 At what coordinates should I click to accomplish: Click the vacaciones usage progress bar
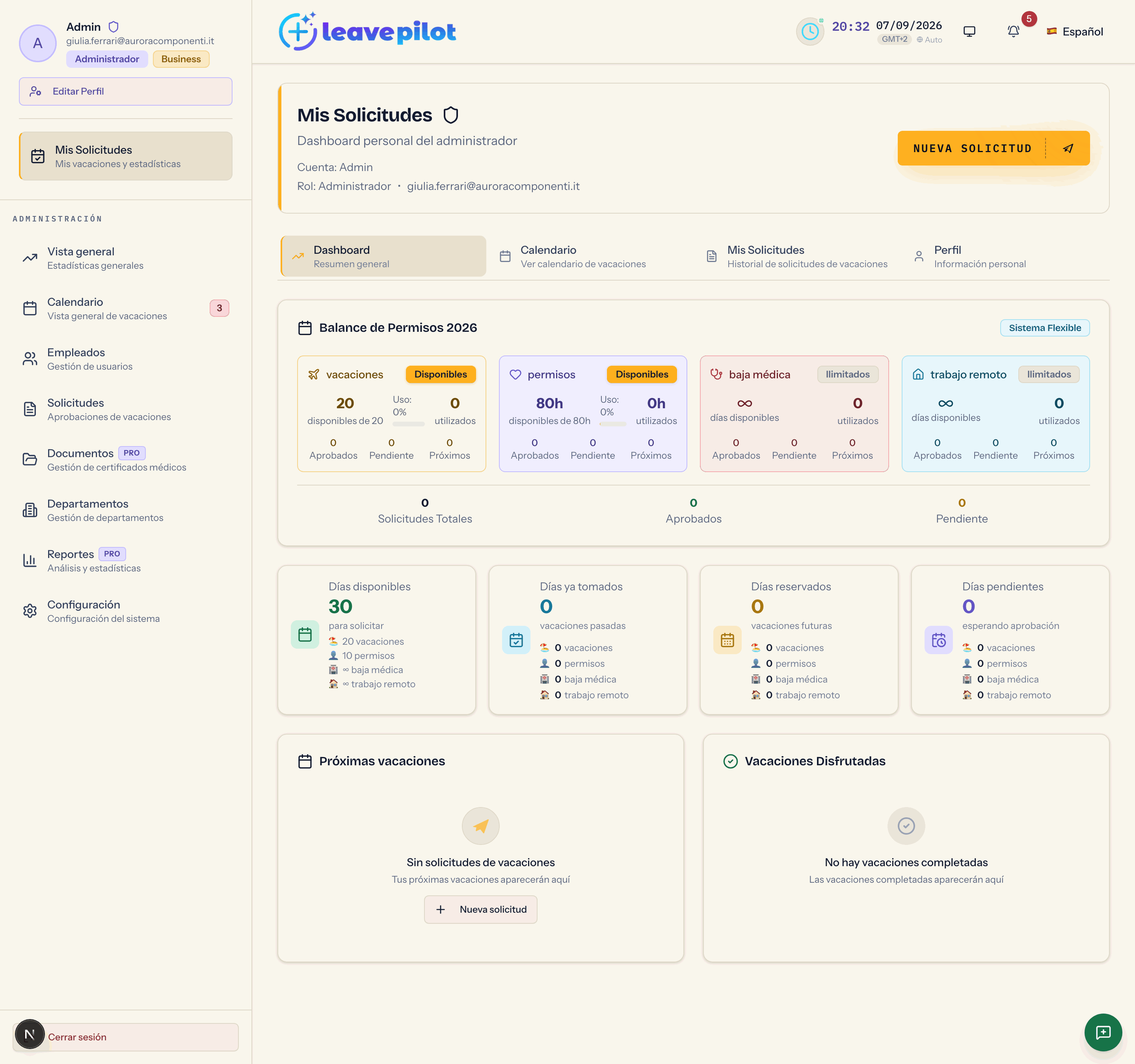(408, 424)
